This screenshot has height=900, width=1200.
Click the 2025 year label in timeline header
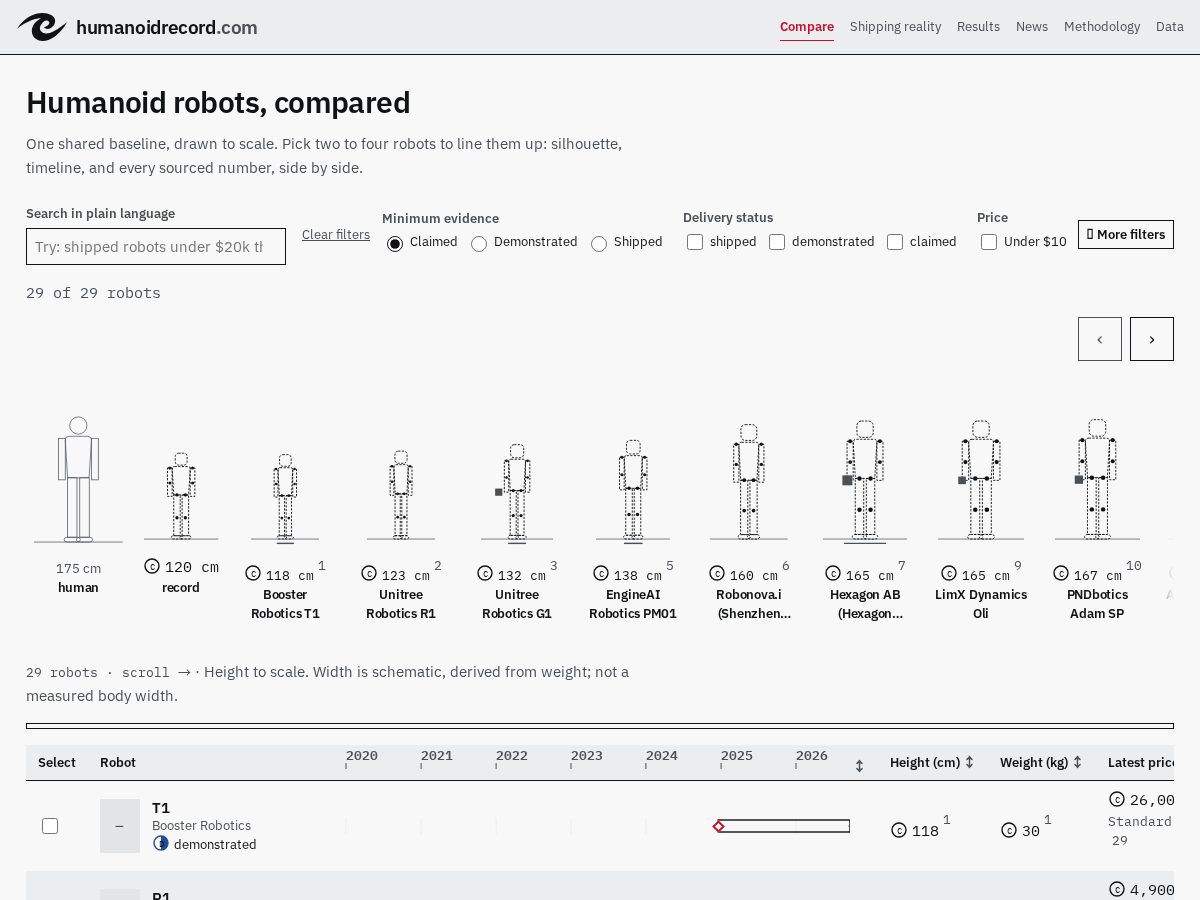point(737,756)
